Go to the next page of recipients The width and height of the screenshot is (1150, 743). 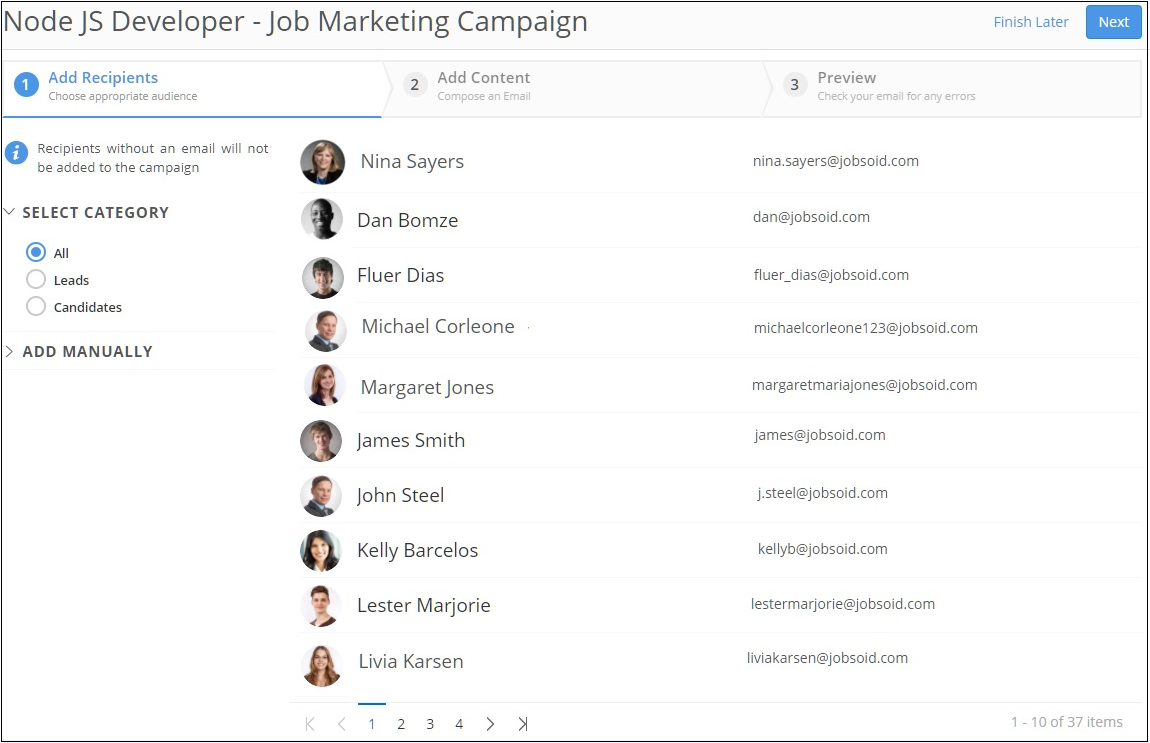coord(490,724)
